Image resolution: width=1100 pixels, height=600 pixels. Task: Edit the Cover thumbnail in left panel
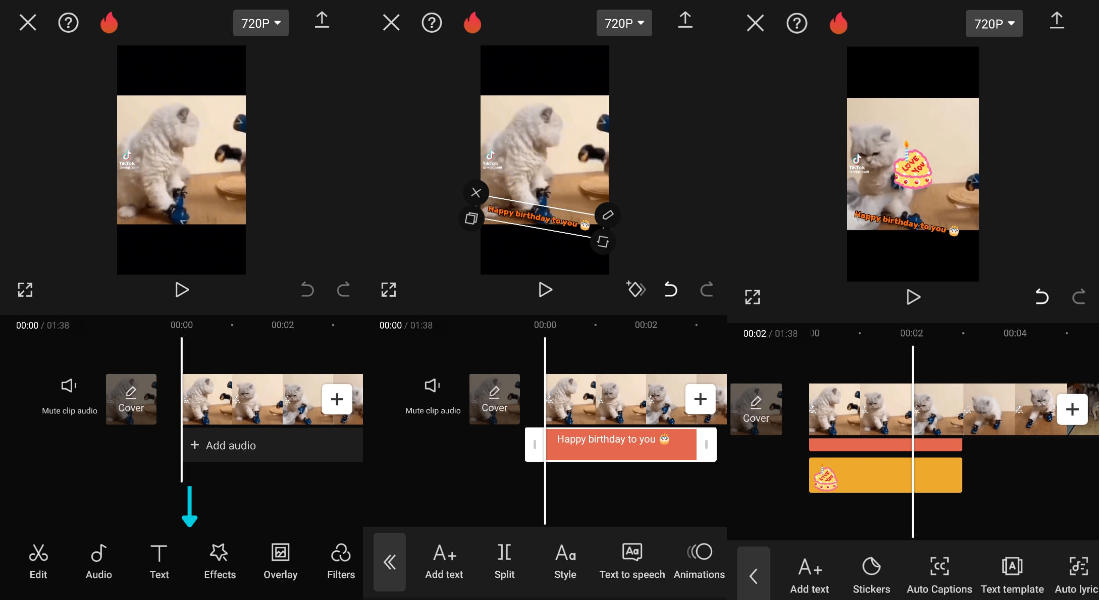[131, 399]
